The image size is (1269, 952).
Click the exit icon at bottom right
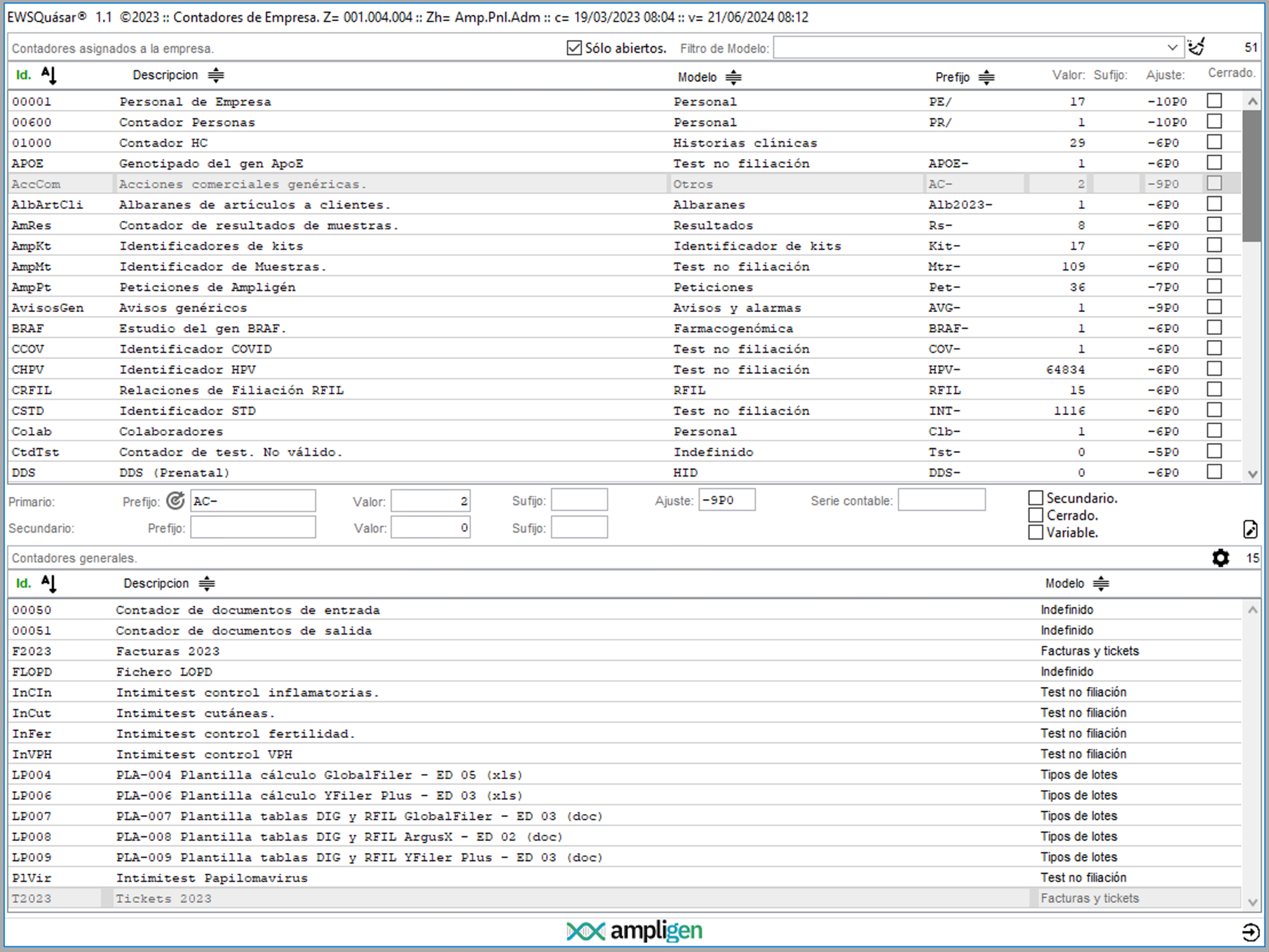1250,932
